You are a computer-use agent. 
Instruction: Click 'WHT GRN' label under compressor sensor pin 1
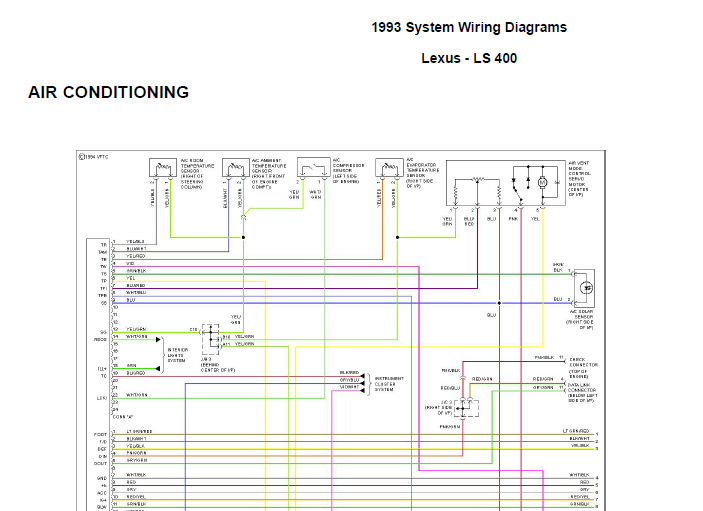coord(316,194)
